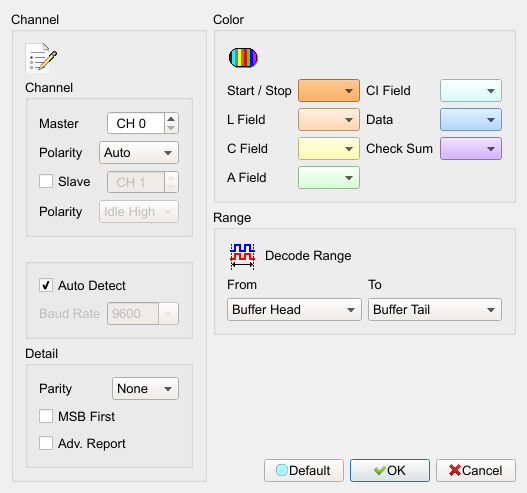Confirm settings with the OK button
527x493 pixels.
click(390, 470)
